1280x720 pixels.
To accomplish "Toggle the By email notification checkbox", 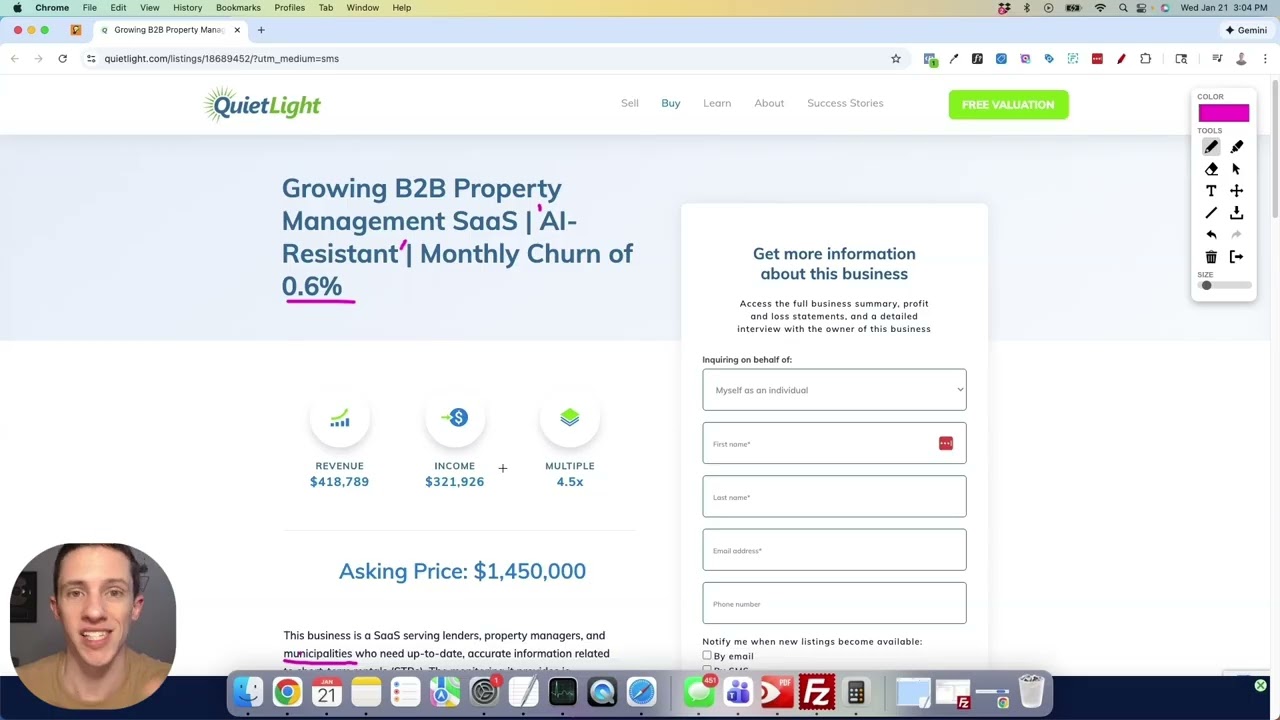I will (707, 656).
